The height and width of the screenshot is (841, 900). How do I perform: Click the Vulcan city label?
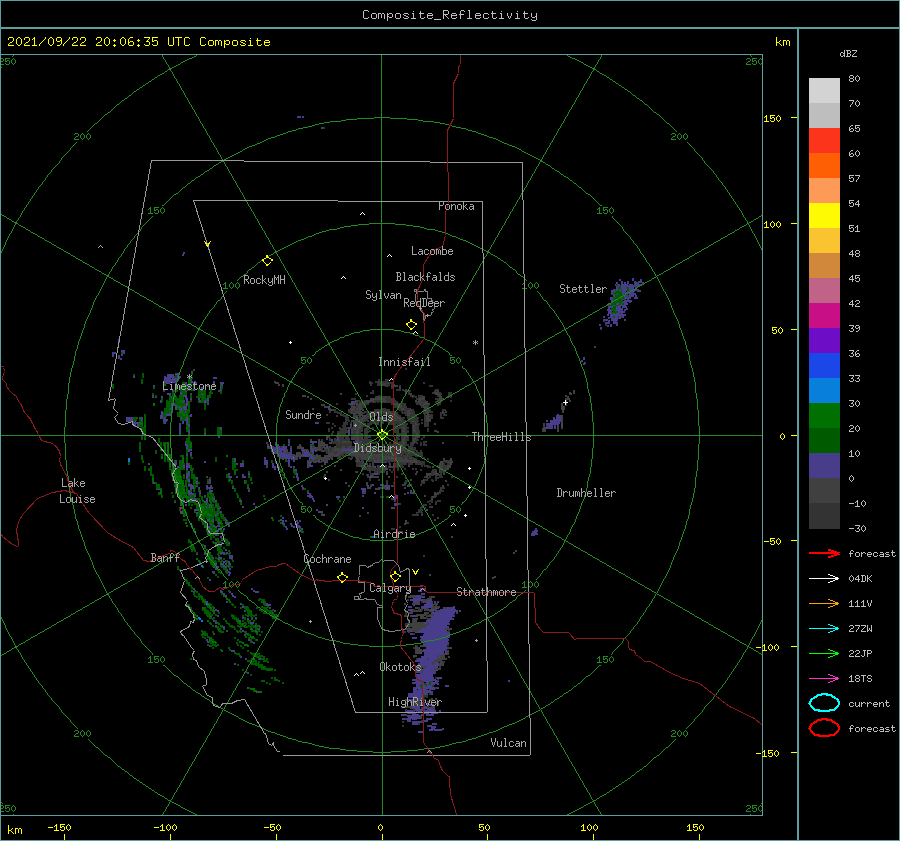click(x=509, y=743)
